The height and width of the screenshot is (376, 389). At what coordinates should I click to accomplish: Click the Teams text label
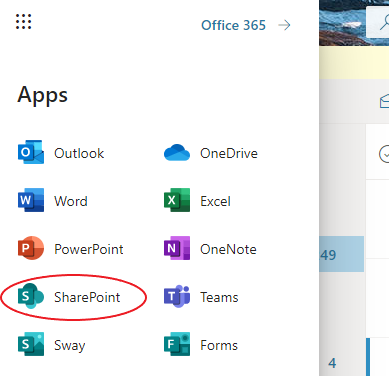tap(219, 297)
